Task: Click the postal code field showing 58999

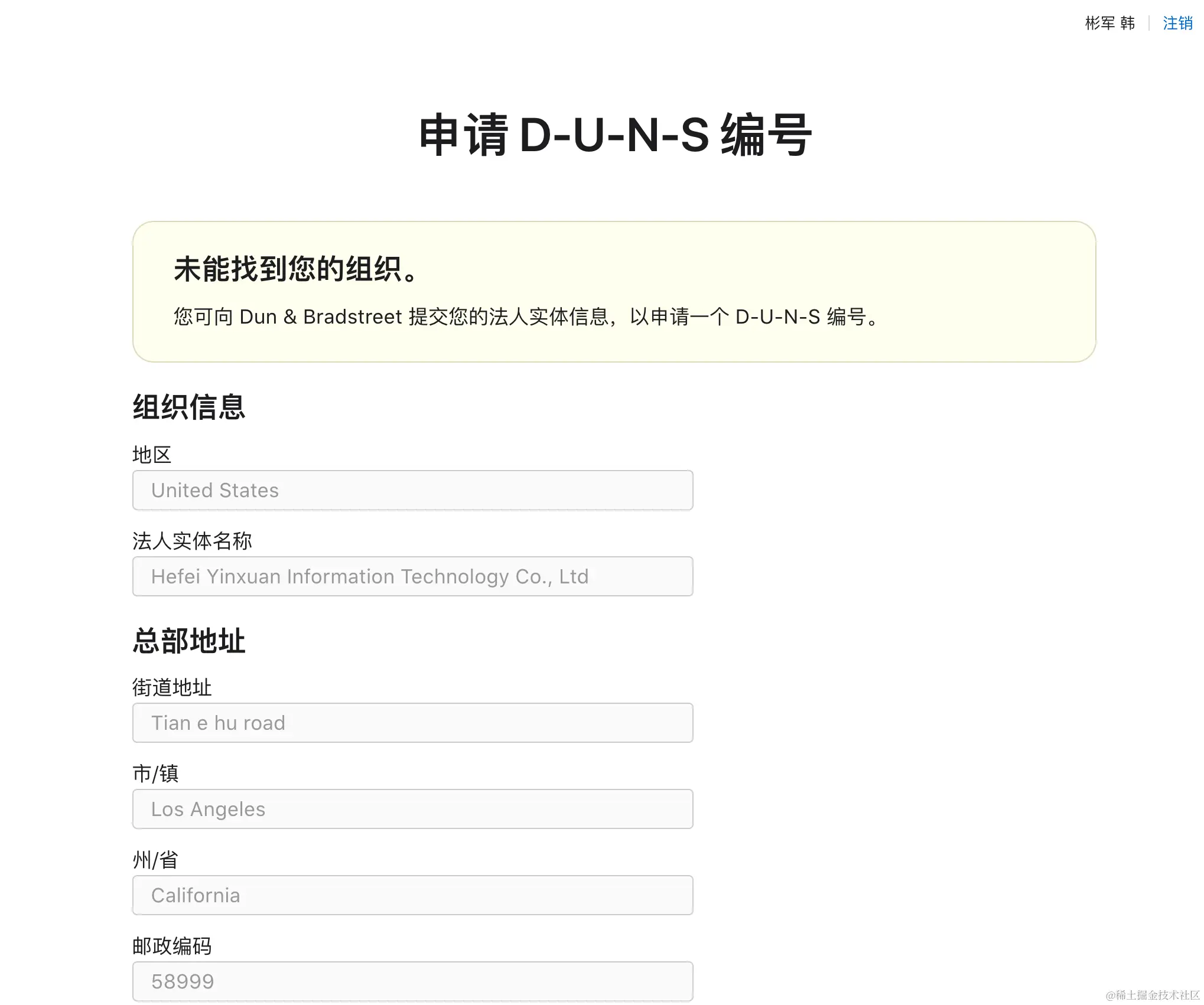Action: tap(412, 981)
